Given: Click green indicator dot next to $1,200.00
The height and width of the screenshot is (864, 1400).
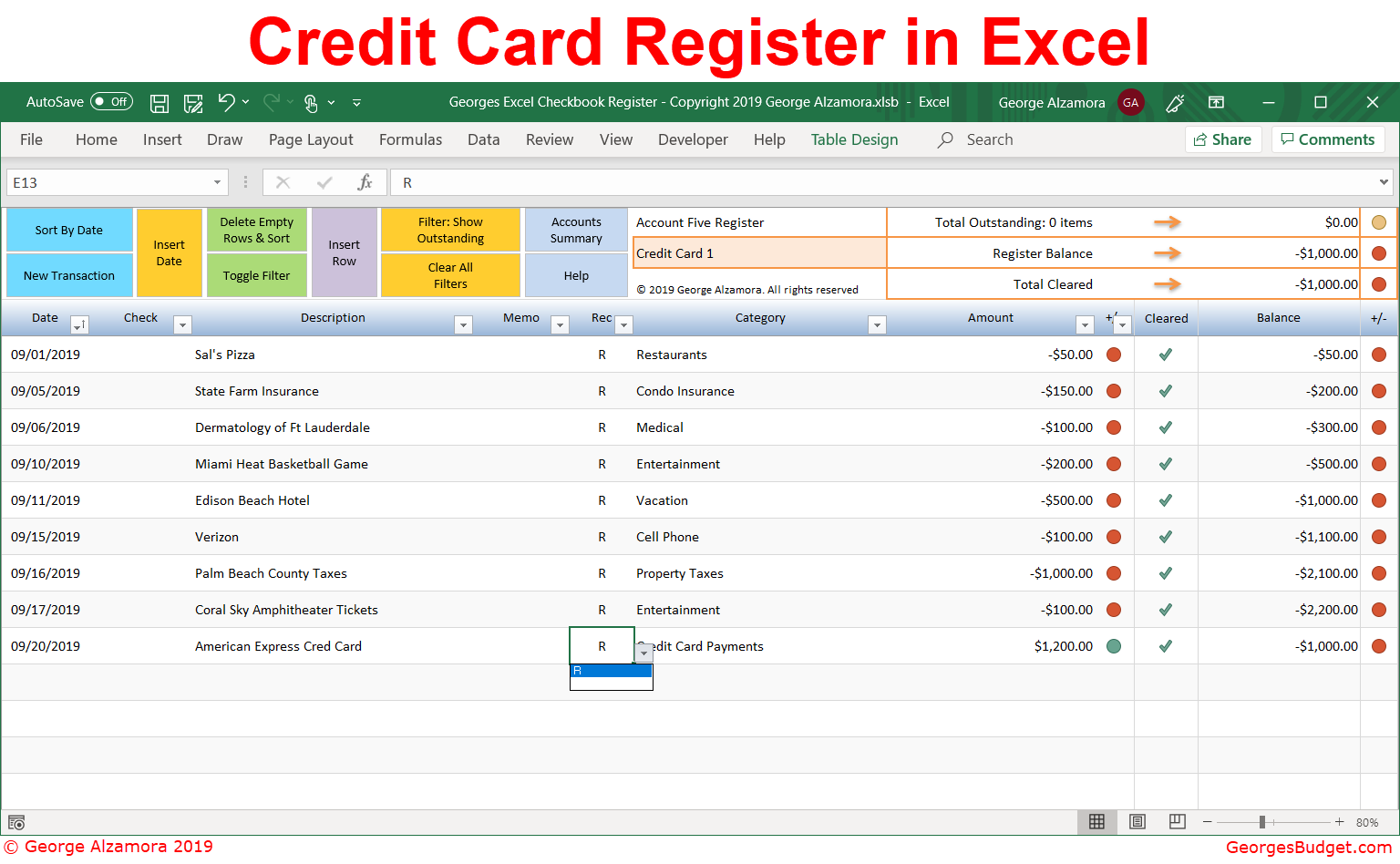Looking at the screenshot, I should (x=1113, y=646).
